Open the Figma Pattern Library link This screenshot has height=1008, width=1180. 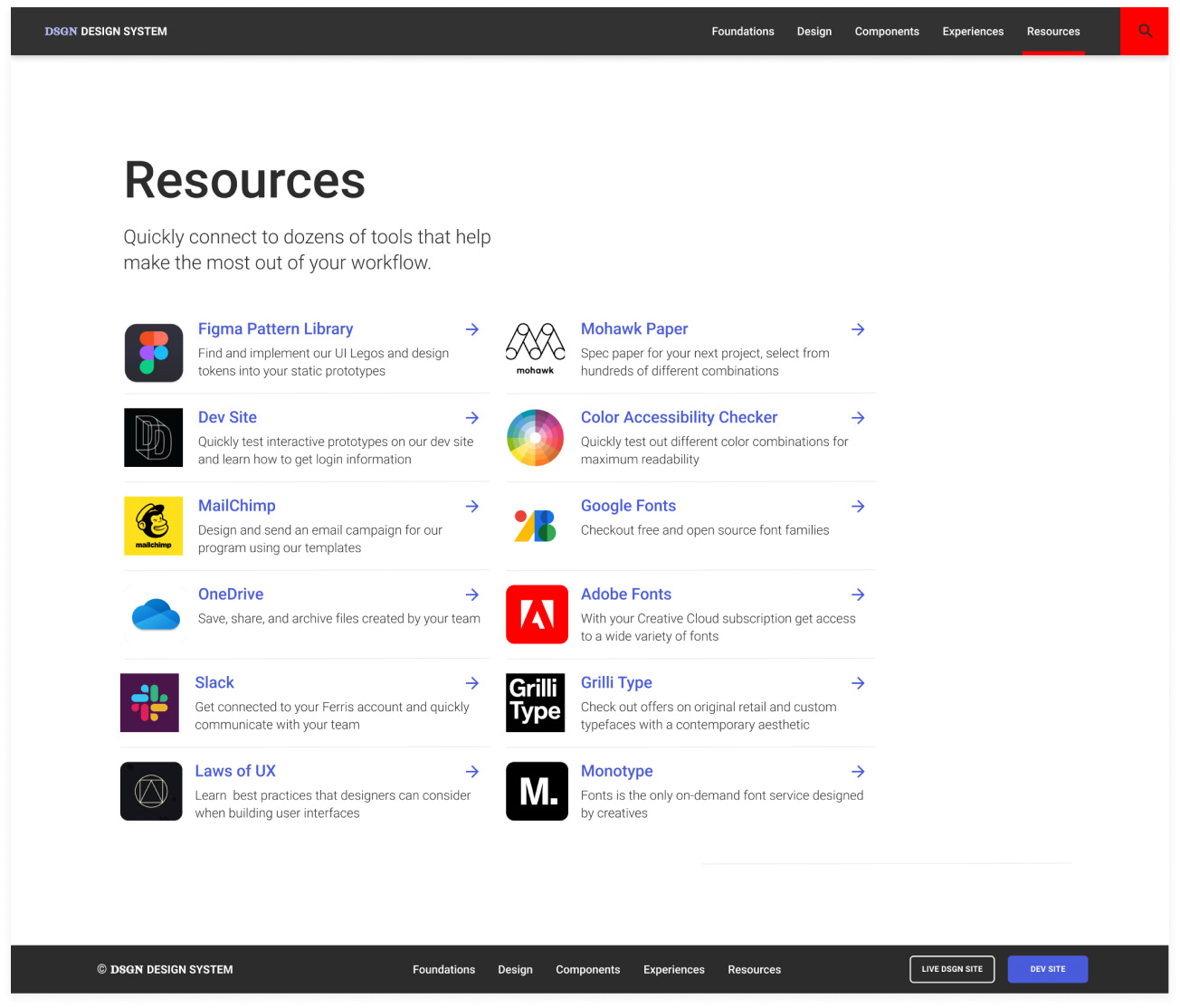click(x=276, y=329)
